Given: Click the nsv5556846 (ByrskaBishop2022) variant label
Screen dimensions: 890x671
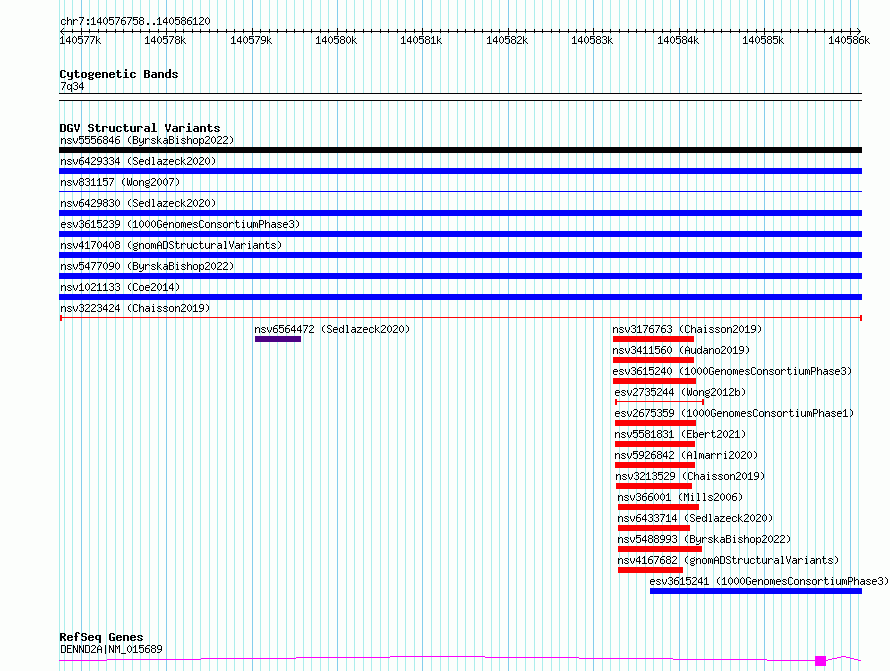Looking at the screenshot, I should coord(147,140).
